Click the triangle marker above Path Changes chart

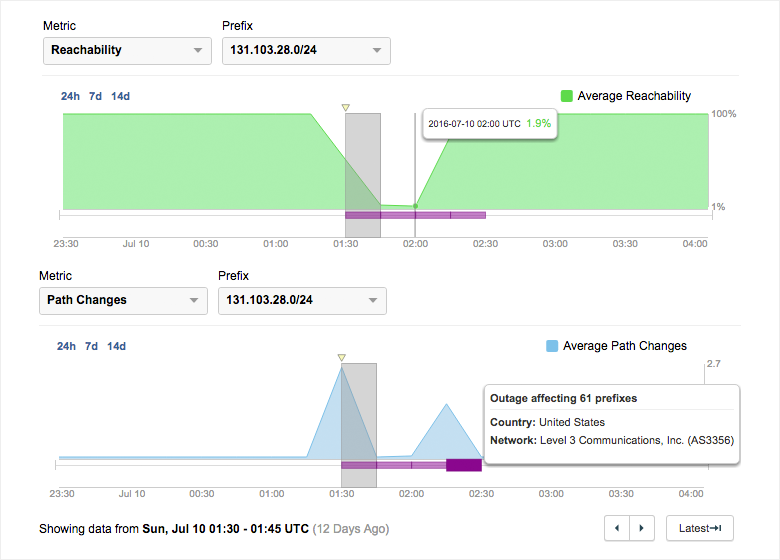point(341,357)
